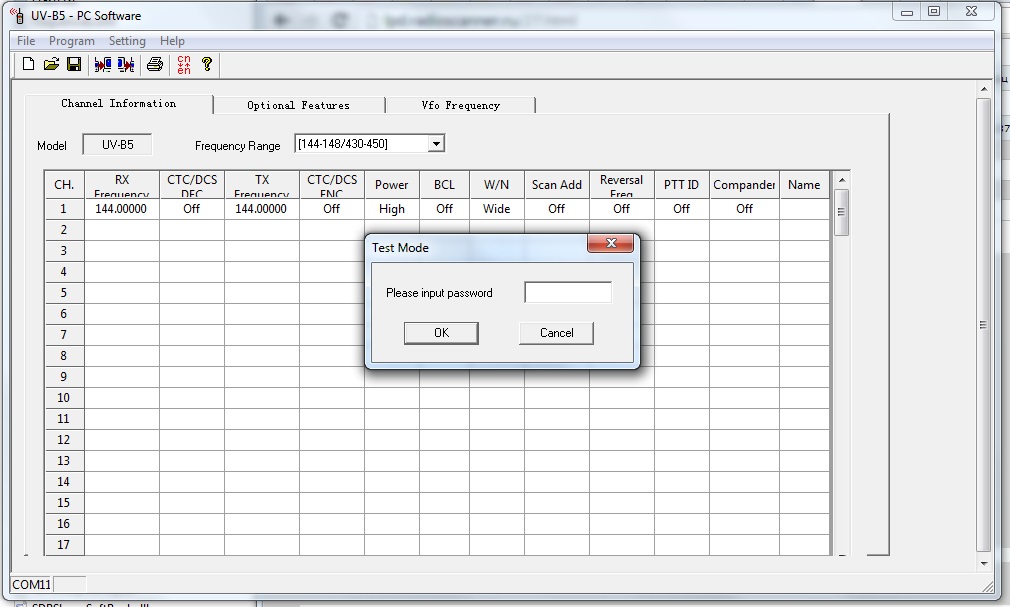Select channel 1 TX Frequency cell 144.00000
This screenshot has width=1010, height=607.
(262, 209)
